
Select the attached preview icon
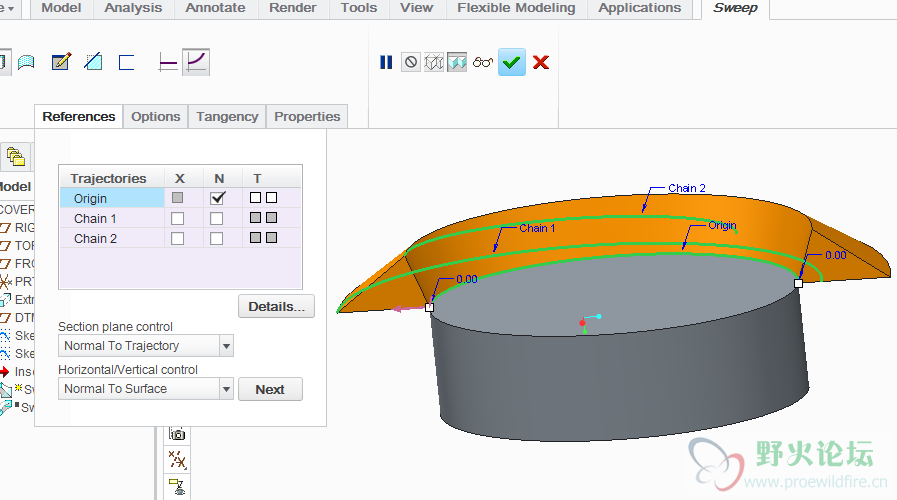point(457,62)
